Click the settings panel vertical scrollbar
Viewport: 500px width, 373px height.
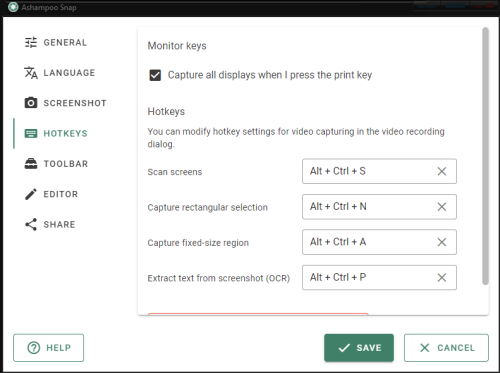click(485, 156)
